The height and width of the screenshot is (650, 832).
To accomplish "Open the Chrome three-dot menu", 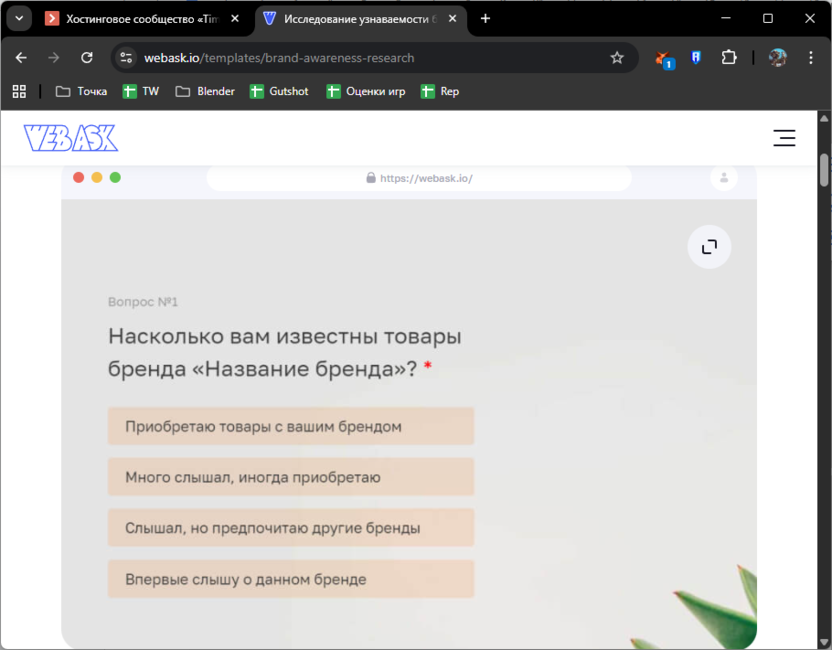I will [812, 57].
